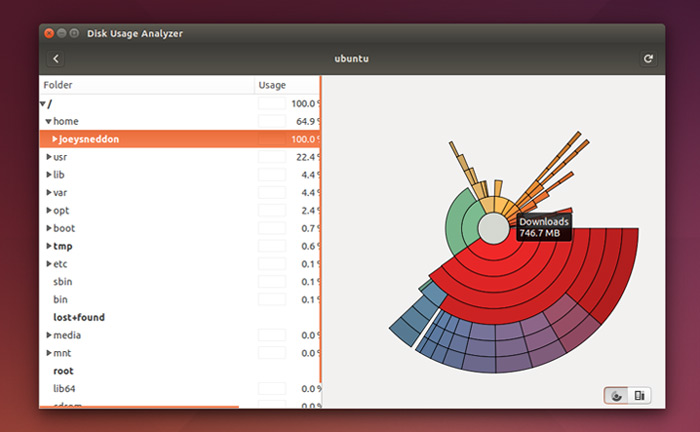
Task: Click the horizontal scrollbar under folder list
Action: [140, 407]
